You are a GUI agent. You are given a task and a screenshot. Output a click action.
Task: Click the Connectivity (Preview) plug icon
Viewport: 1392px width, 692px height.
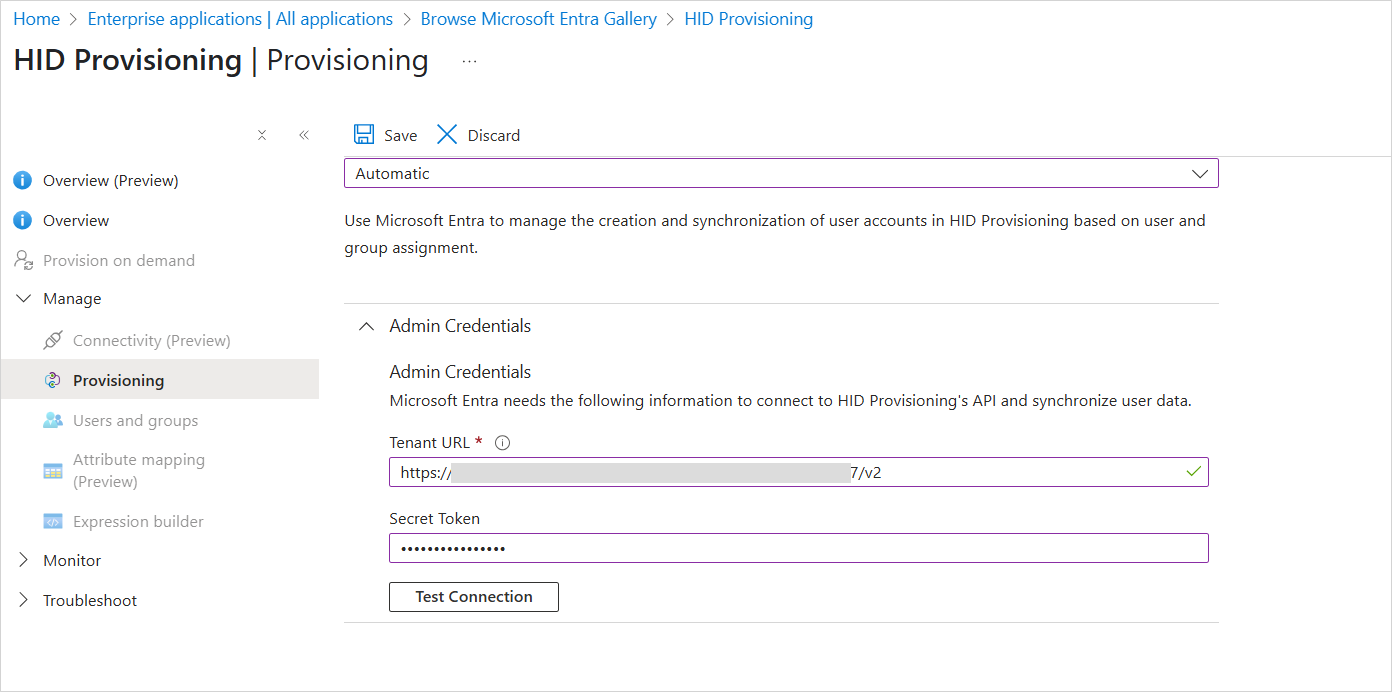[53, 340]
